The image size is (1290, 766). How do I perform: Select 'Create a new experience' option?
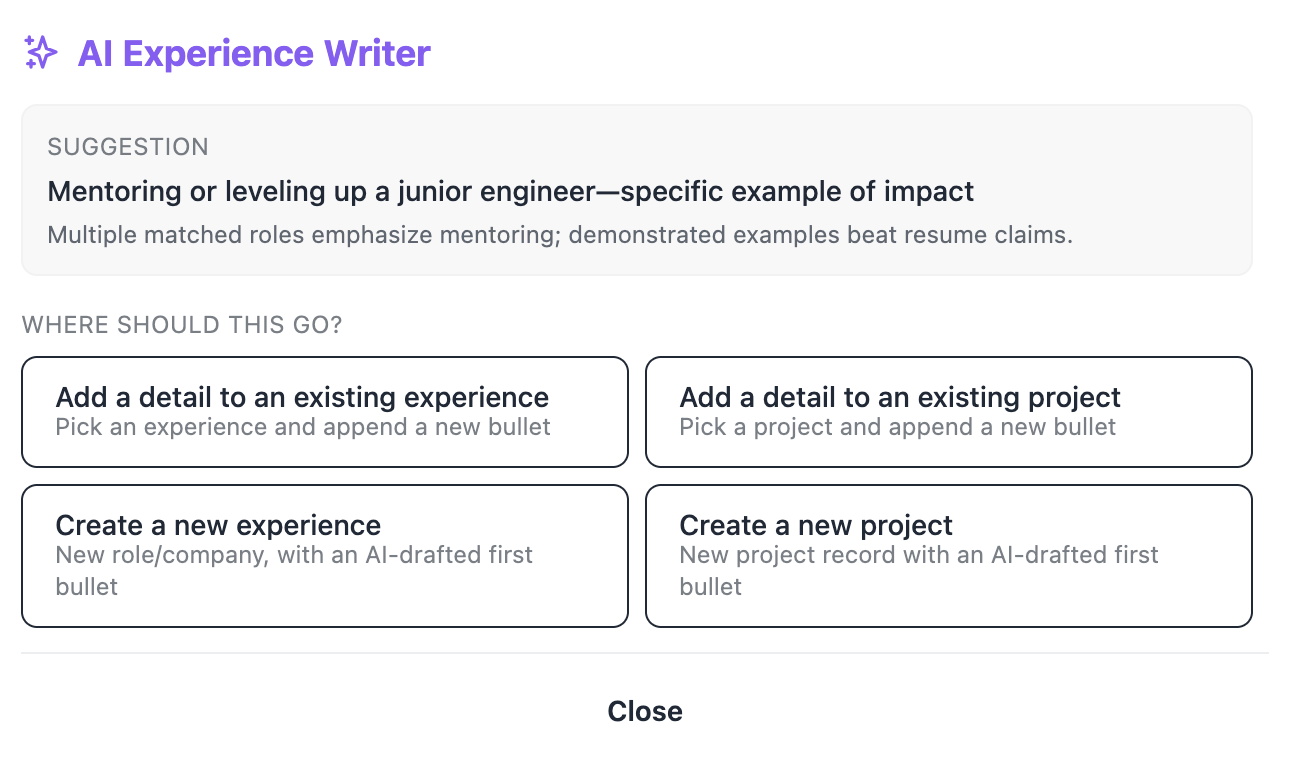point(325,556)
